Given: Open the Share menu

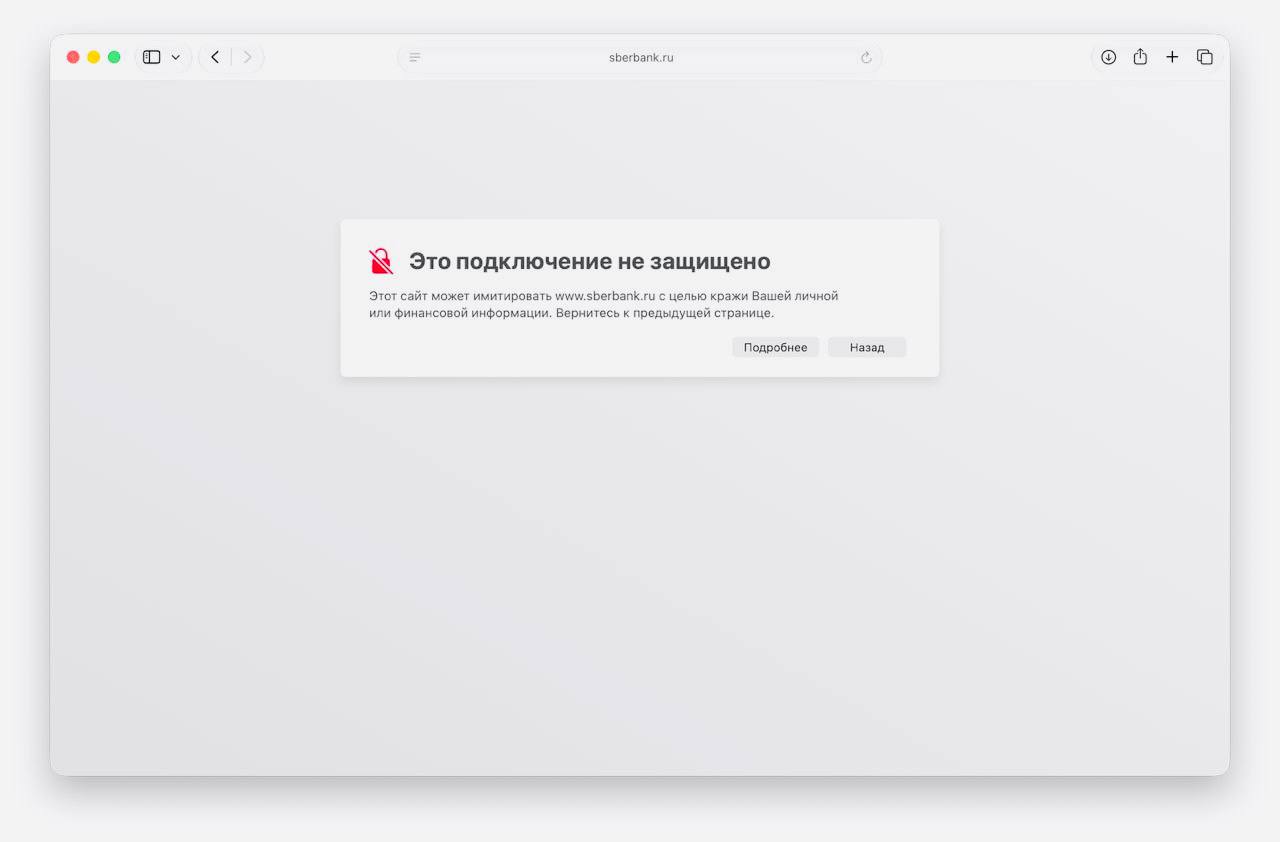Looking at the screenshot, I should (1140, 57).
